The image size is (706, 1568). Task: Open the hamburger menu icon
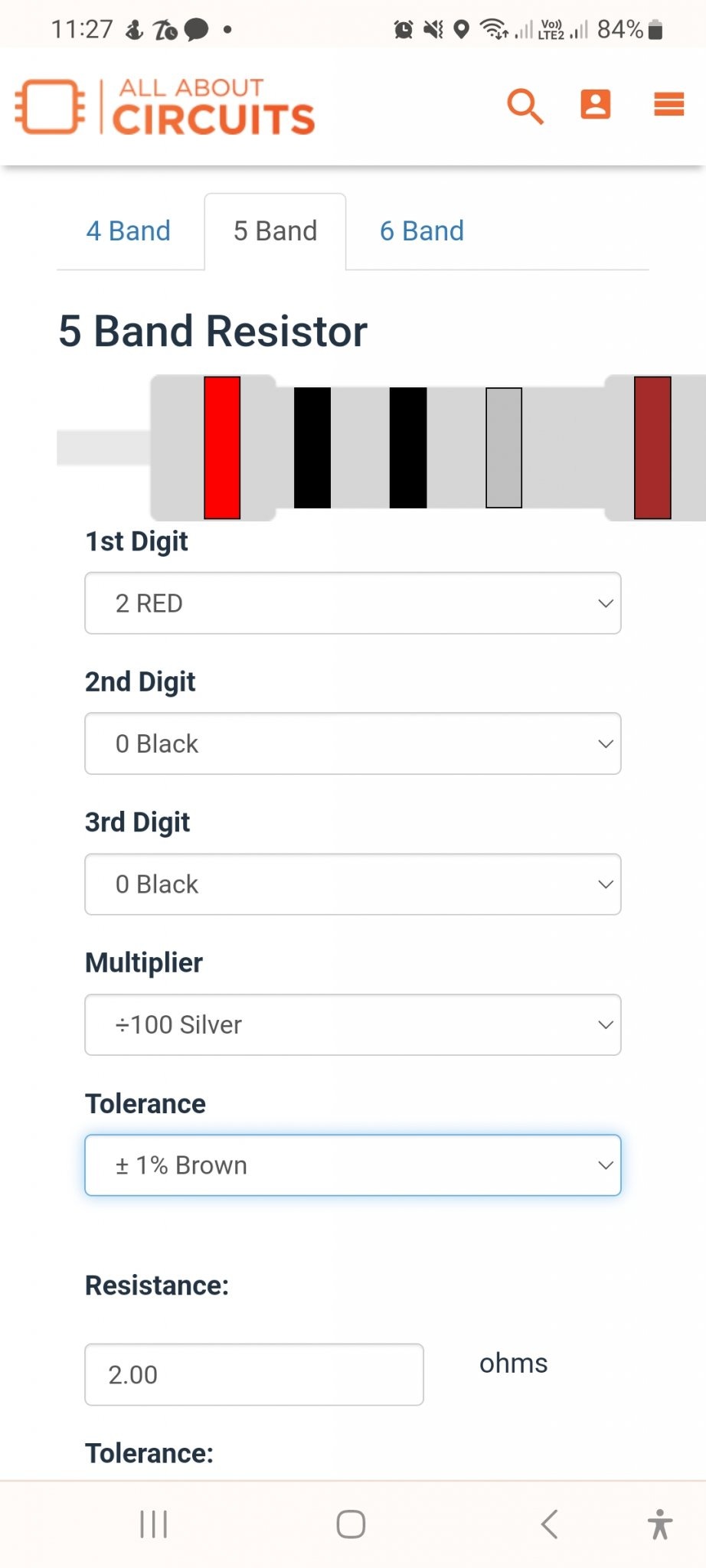(668, 104)
